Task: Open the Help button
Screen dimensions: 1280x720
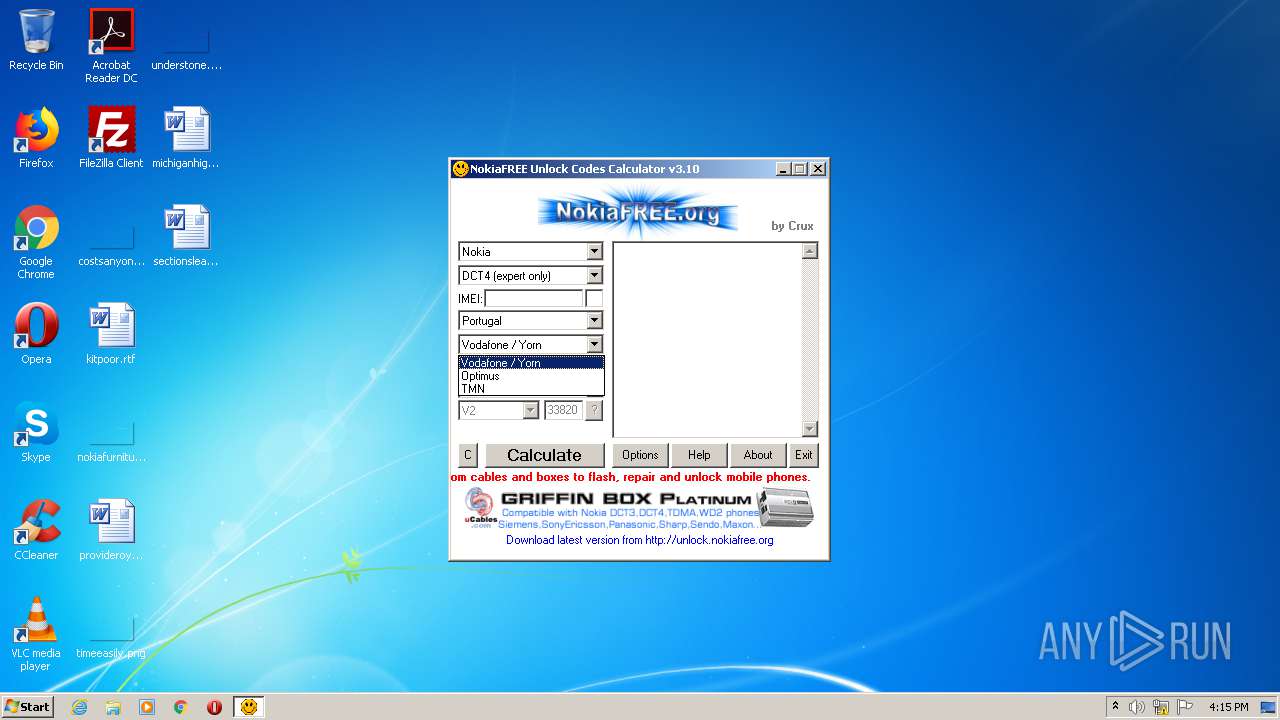Action: coord(699,455)
